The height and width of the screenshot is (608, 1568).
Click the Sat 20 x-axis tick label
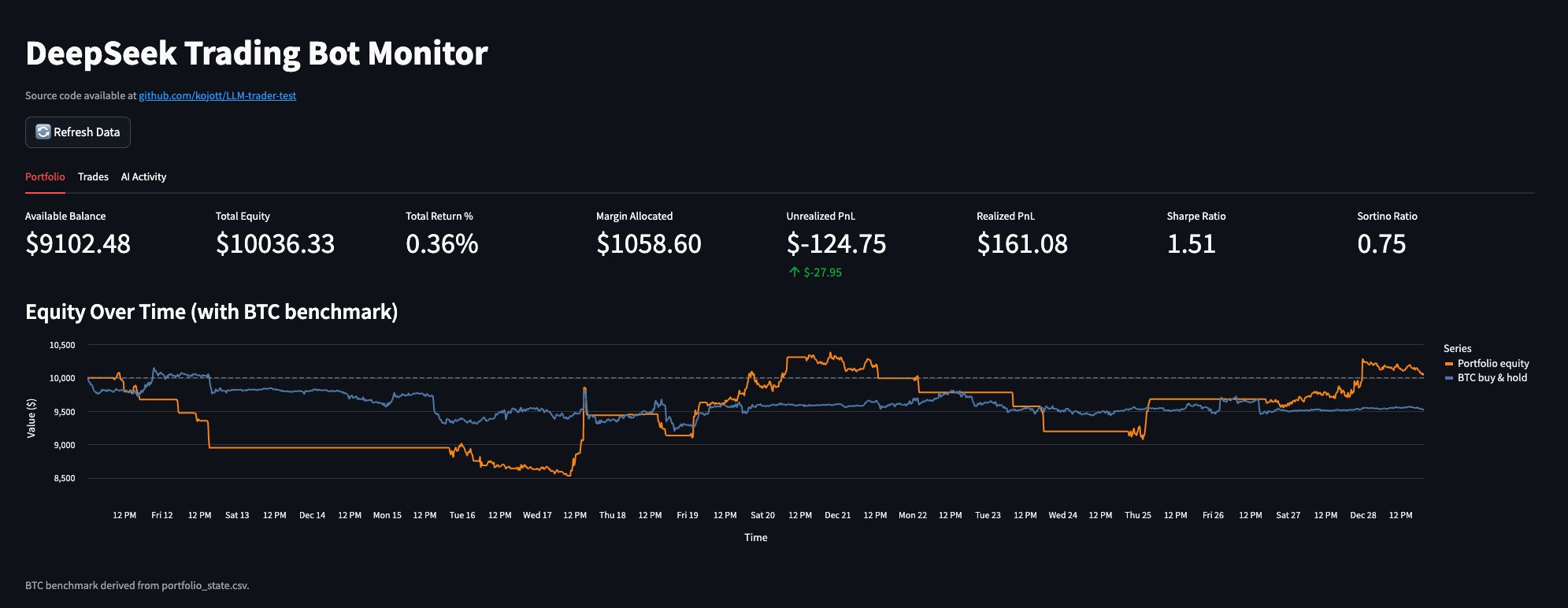(x=763, y=515)
